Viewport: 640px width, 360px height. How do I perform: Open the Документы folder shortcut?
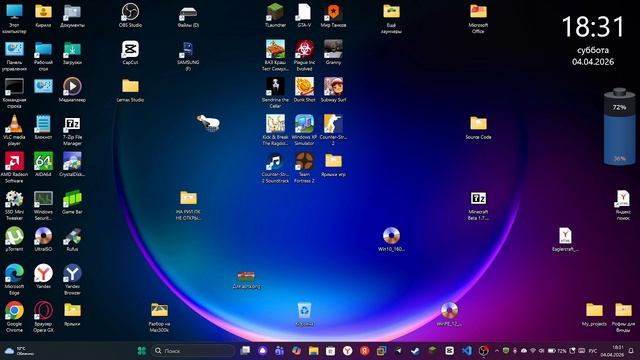click(72, 16)
